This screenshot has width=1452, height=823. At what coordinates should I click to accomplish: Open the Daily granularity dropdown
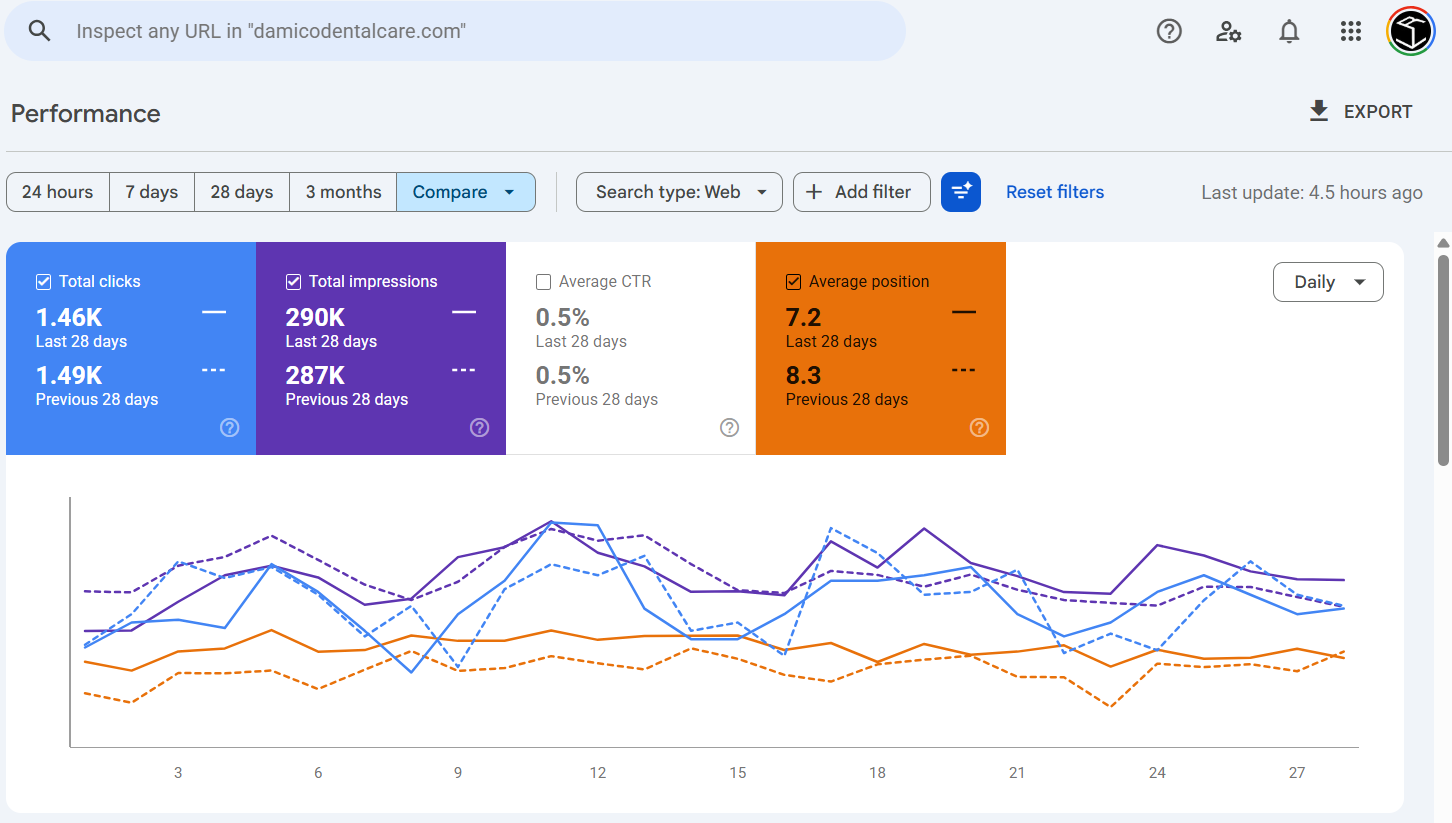pos(1328,282)
